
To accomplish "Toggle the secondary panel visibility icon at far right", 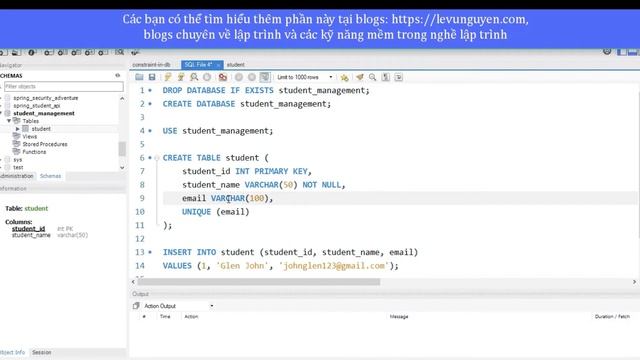I will (x=633, y=52).
